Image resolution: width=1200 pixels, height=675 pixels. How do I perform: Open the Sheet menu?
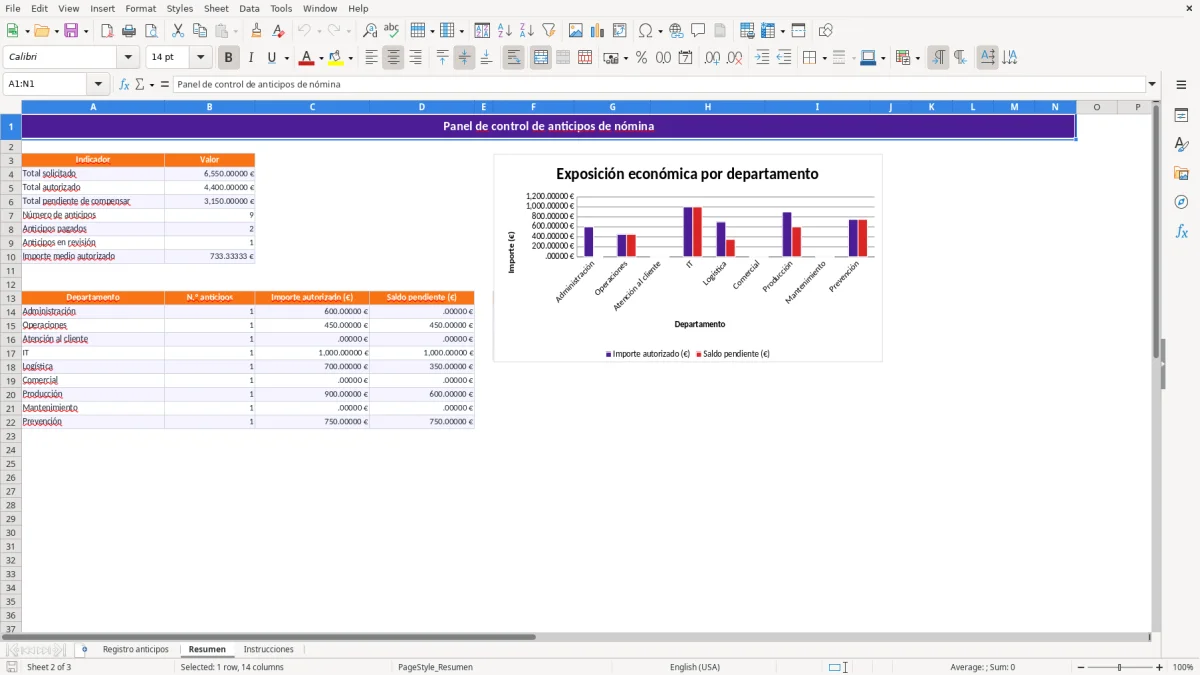216,8
